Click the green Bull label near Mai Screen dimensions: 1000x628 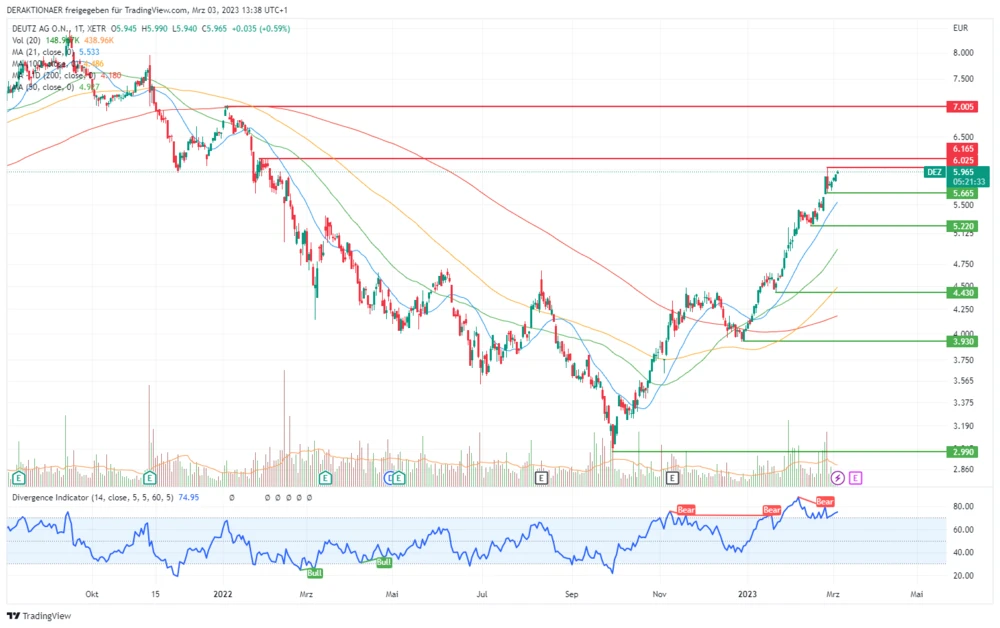[384, 562]
